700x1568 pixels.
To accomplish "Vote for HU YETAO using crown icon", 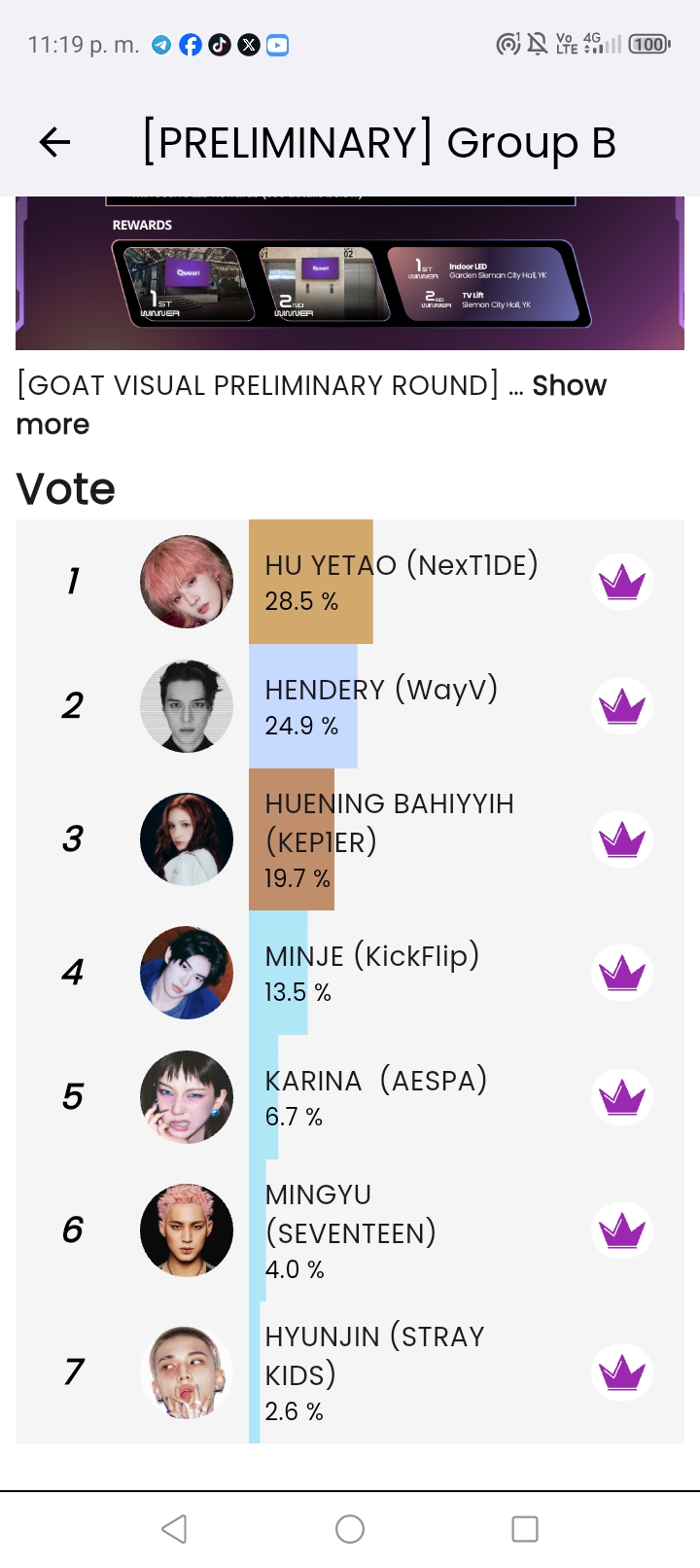I will [622, 582].
